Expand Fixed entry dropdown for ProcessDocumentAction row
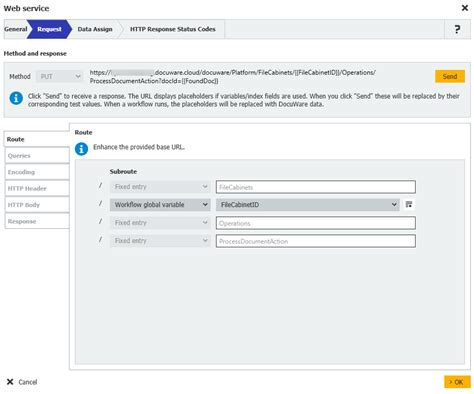 pos(160,241)
